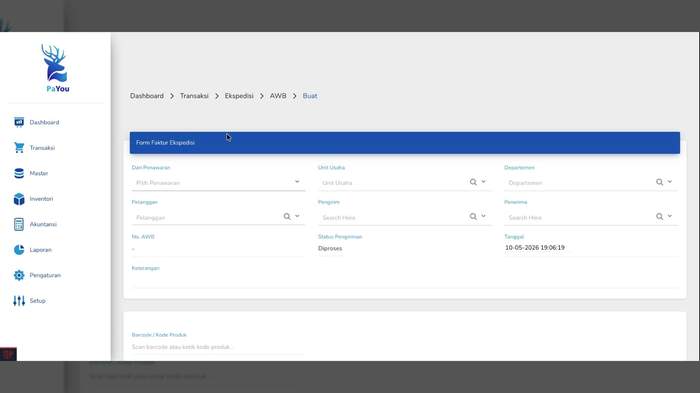
Task: Open the Dari Penawaran dropdown
Action: pyautogui.click(x=218, y=182)
